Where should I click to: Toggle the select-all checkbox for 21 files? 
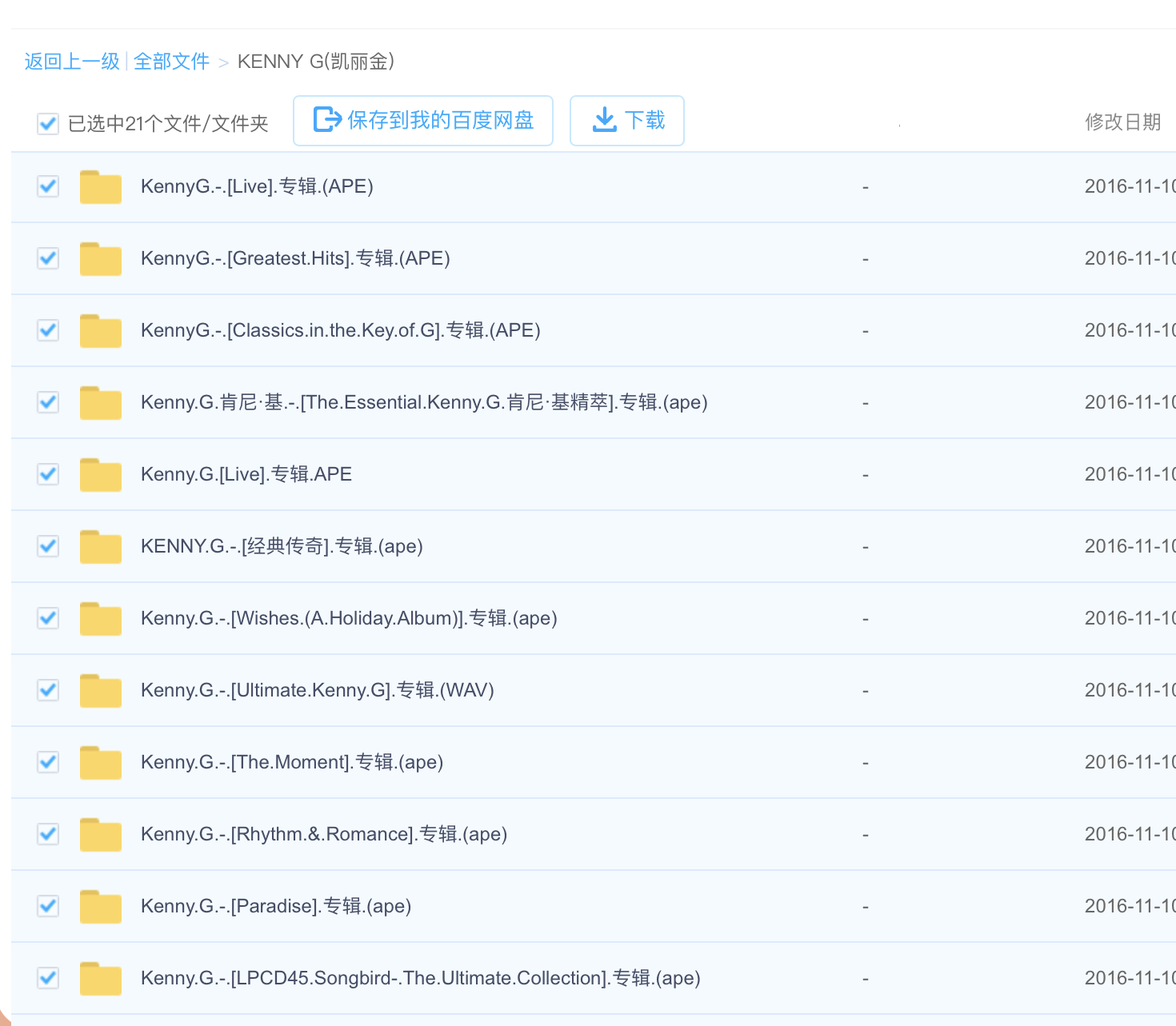48,123
